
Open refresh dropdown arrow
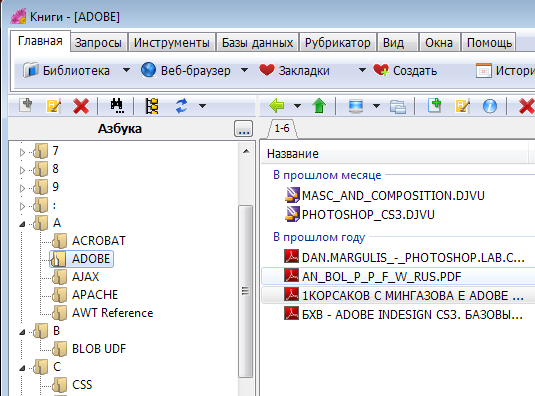click(x=202, y=106)
